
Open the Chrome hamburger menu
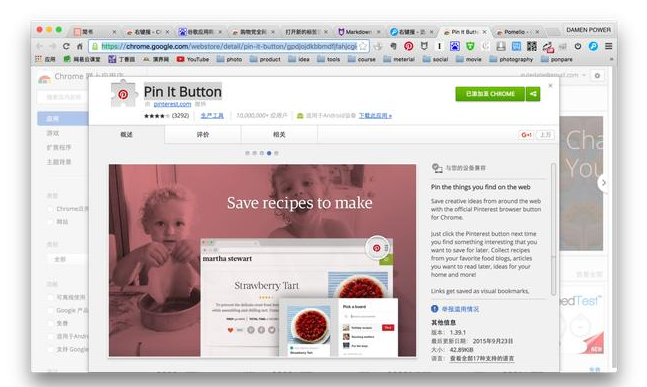tap(608, 46)
